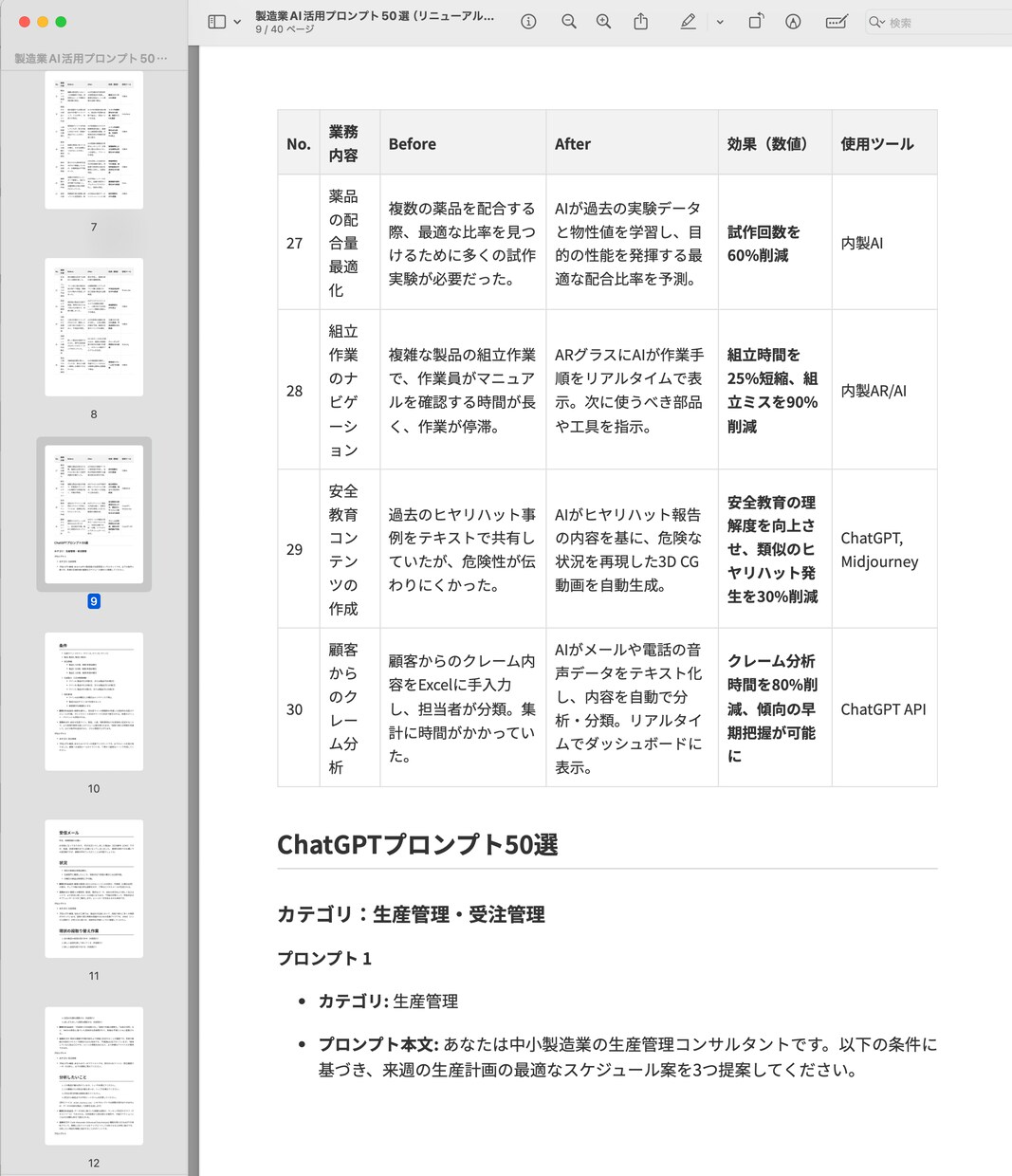Click '試作回数を60%削減' cell
The image size is (1012, 1176).
(775, 243)
